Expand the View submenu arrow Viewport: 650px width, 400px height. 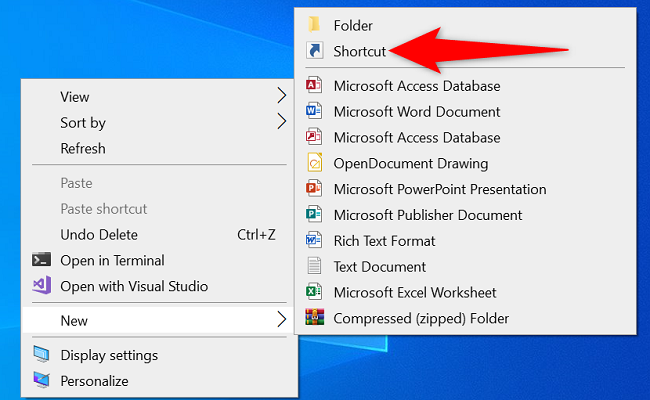coord(282,96)
